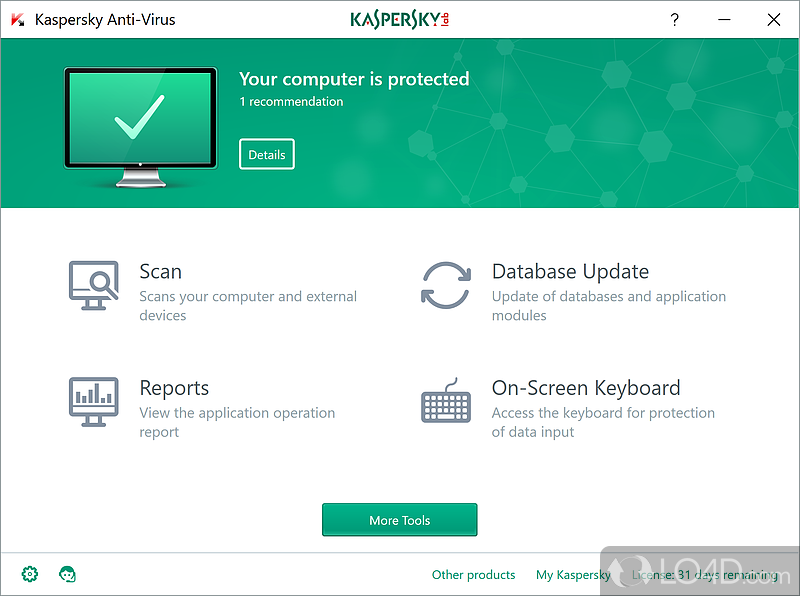This screenshot has height=596, width=800.
Task: Click the Database Update heading
Action: (570, 271)
